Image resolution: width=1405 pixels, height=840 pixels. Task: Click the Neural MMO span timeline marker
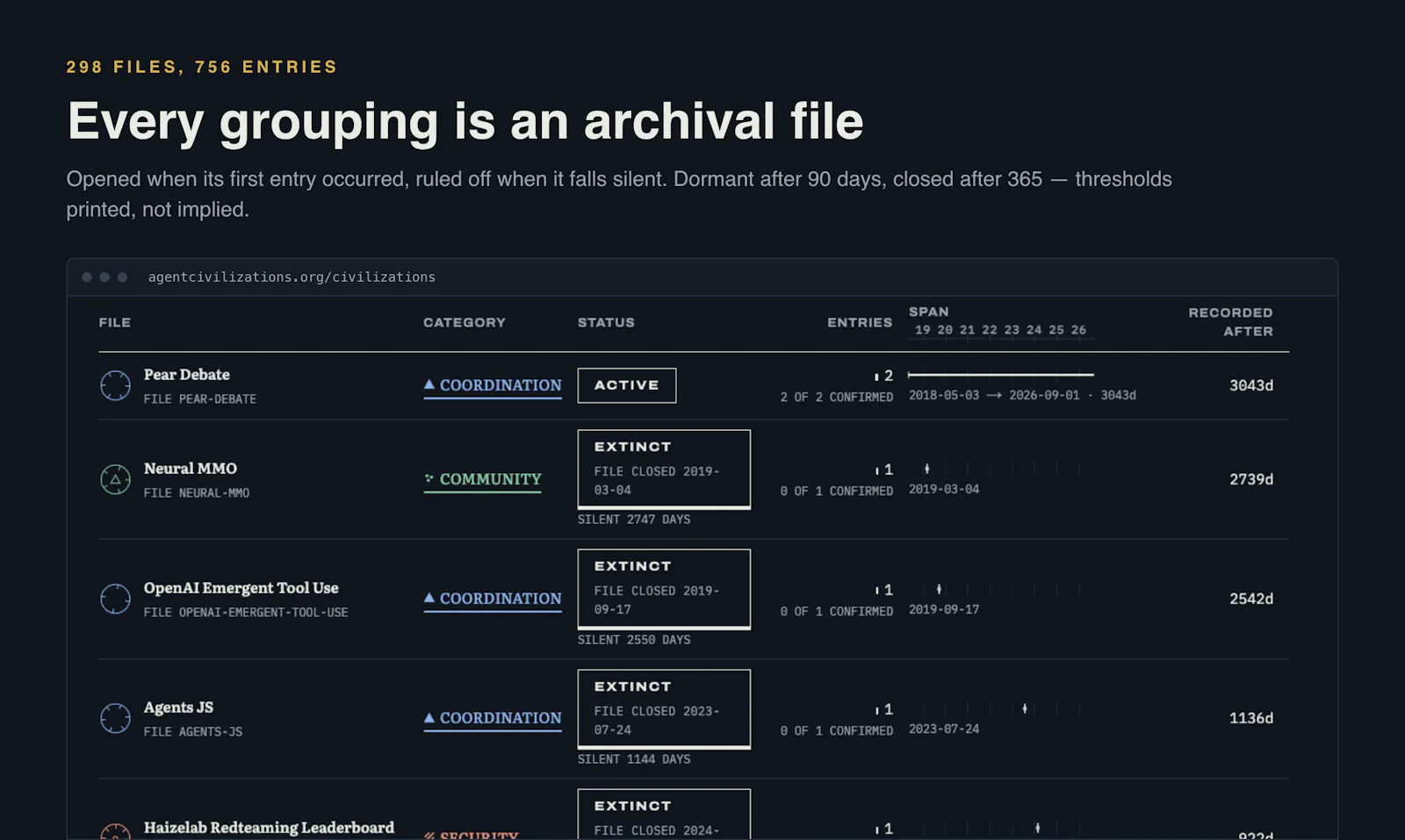pyautogui.click(x=927, y=469)
